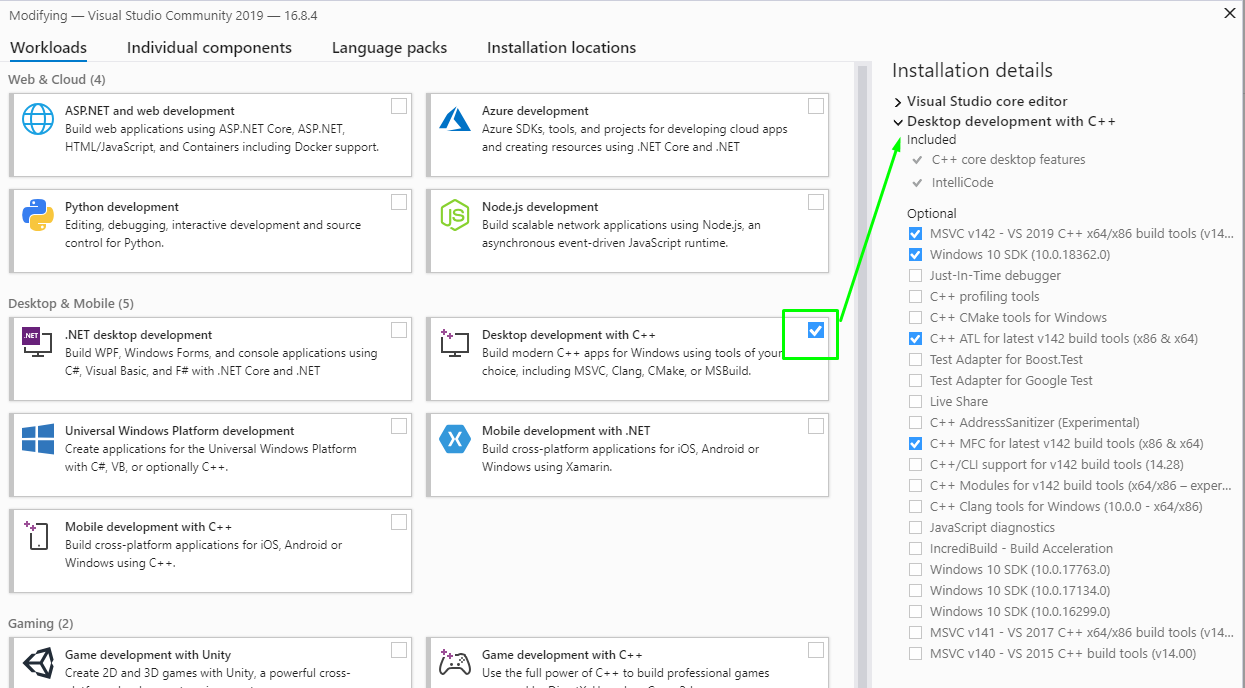Click the .NET desktop development icon
Viewport: 1245px width, 688px height.
click(38, 343)
